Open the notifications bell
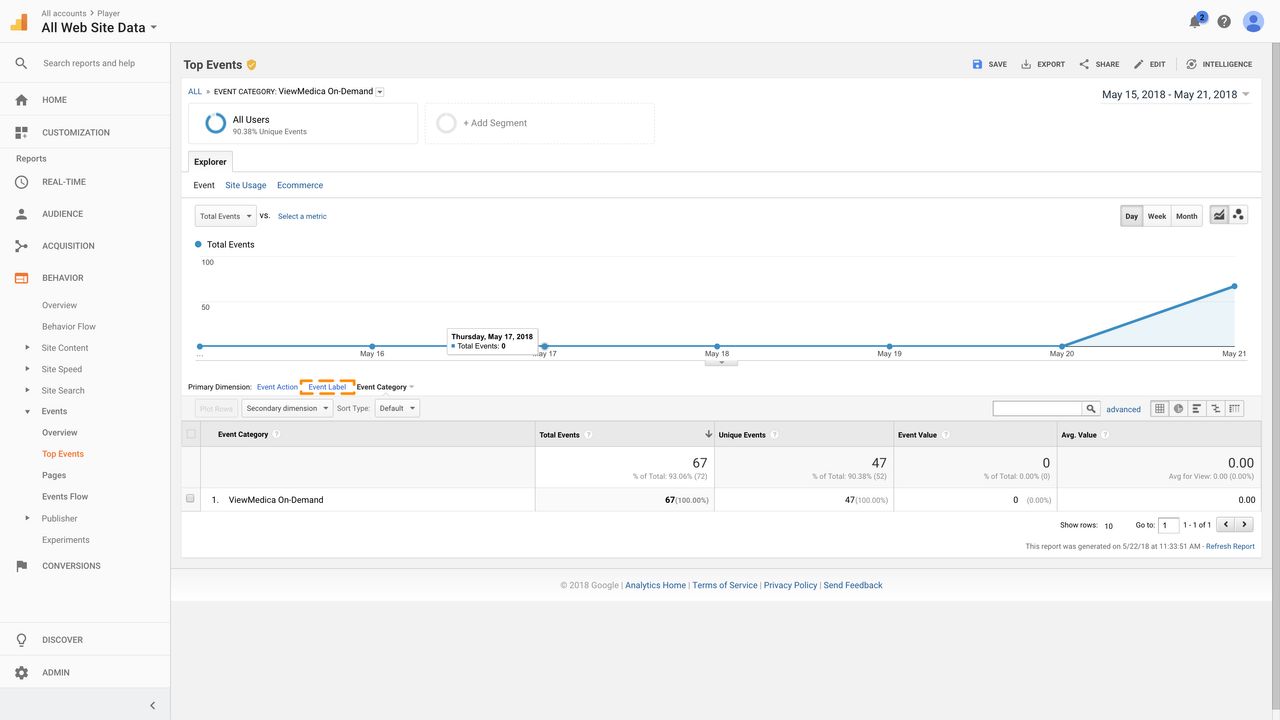Screen dimensions: 1280x720 (1195, 22)
